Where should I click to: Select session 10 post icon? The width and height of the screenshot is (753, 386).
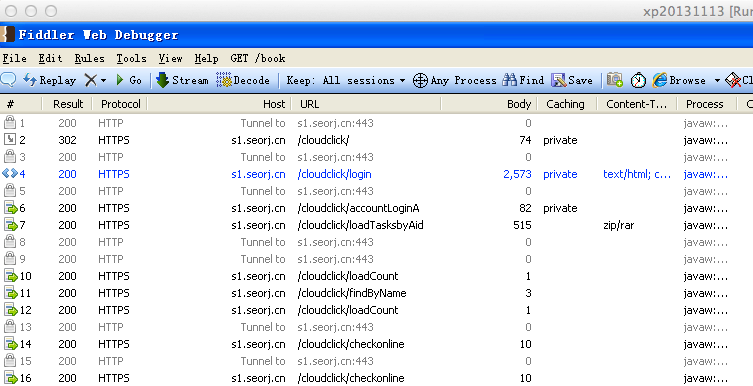(x=11, y=276)
